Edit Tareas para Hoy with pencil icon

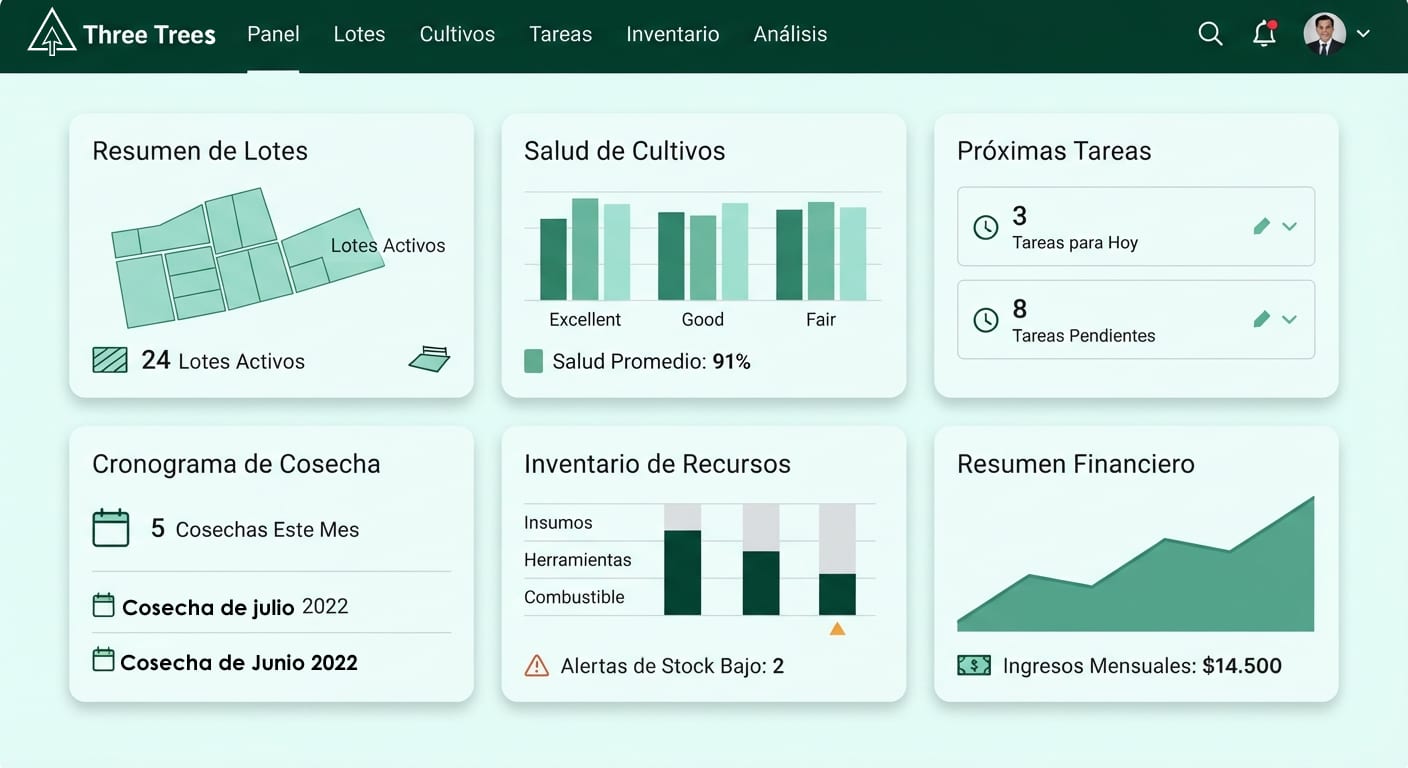click(x=1261, y=227)
